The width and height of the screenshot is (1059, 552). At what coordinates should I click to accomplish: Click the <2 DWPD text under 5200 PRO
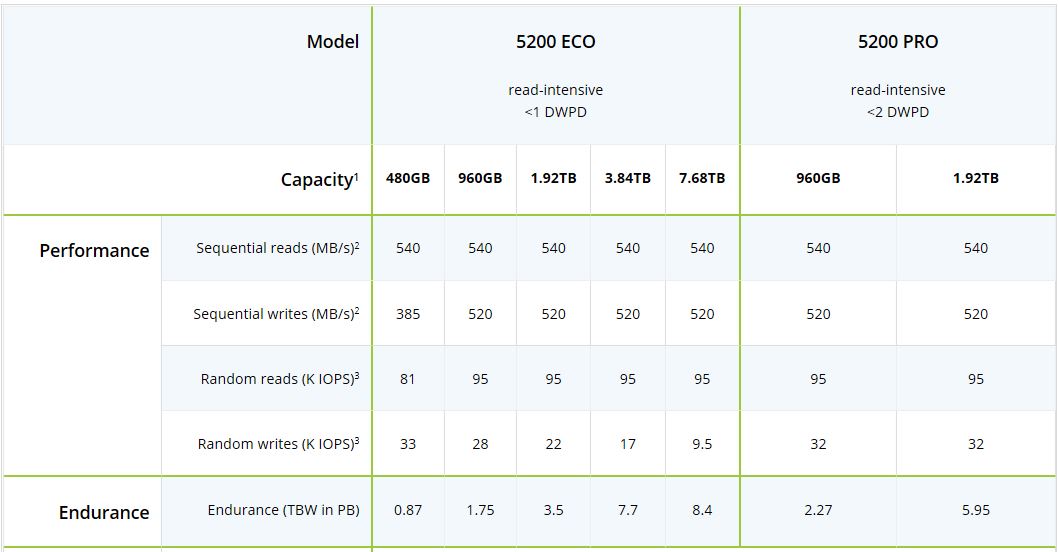click(897, 112)
